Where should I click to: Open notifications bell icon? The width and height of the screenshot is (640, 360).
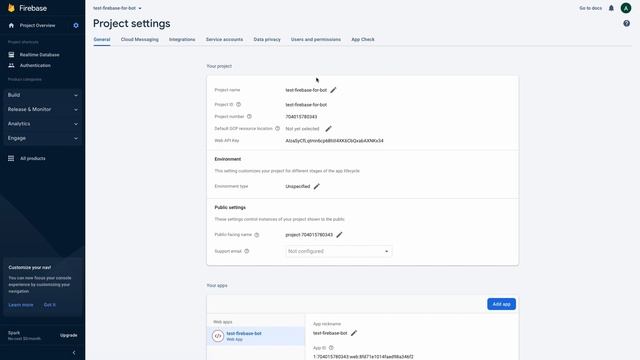(611, 8)
